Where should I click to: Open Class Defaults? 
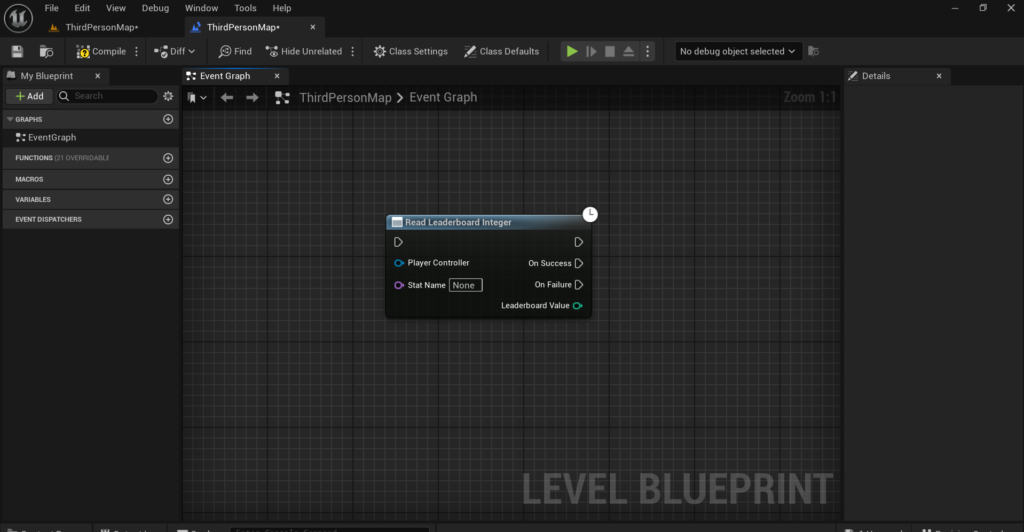pos(502,52)
